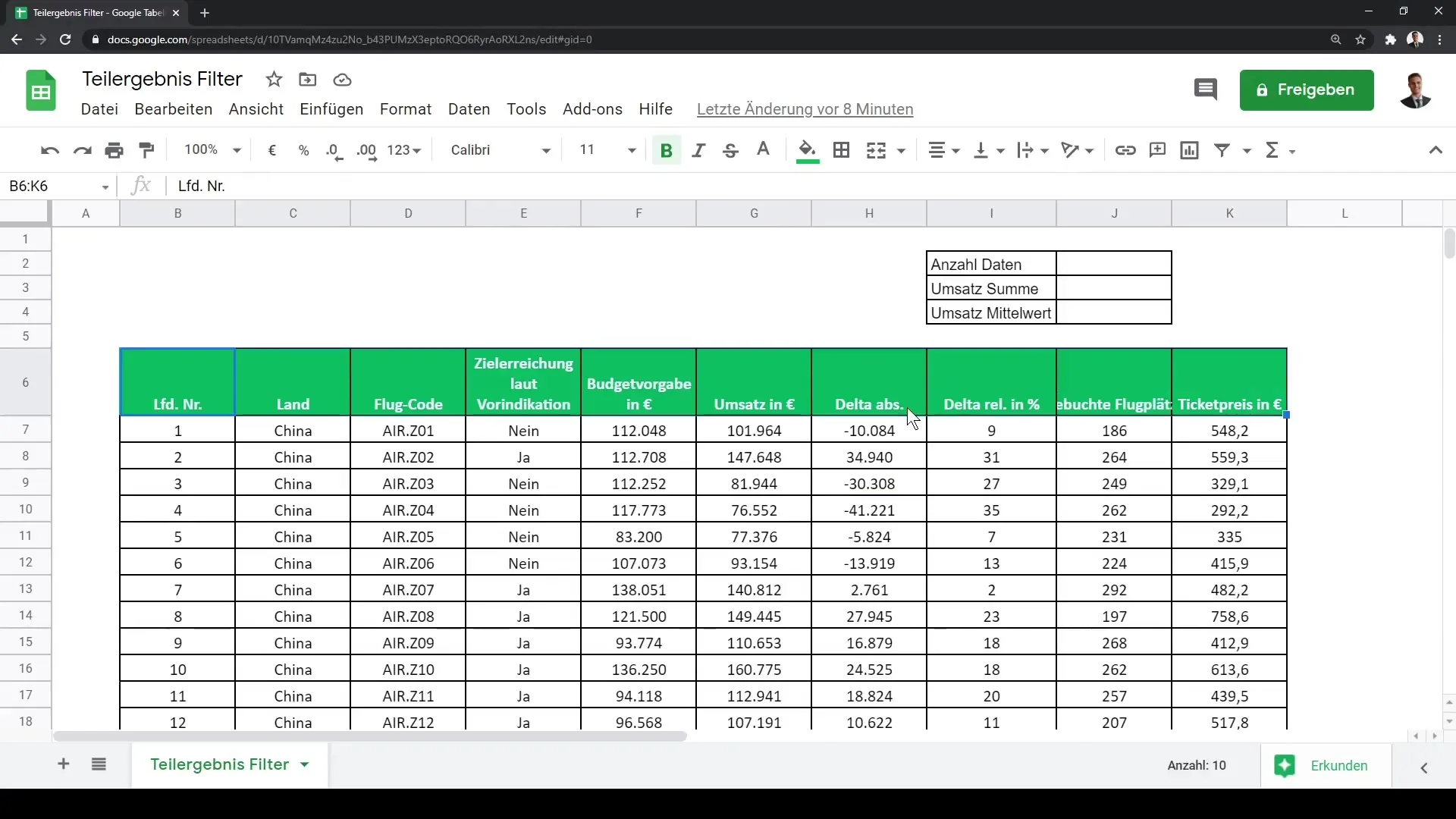Open Teilergebnis Filter sheet tab menu
This screenshot has height=819, width=1456.
[x=304, y=764]
